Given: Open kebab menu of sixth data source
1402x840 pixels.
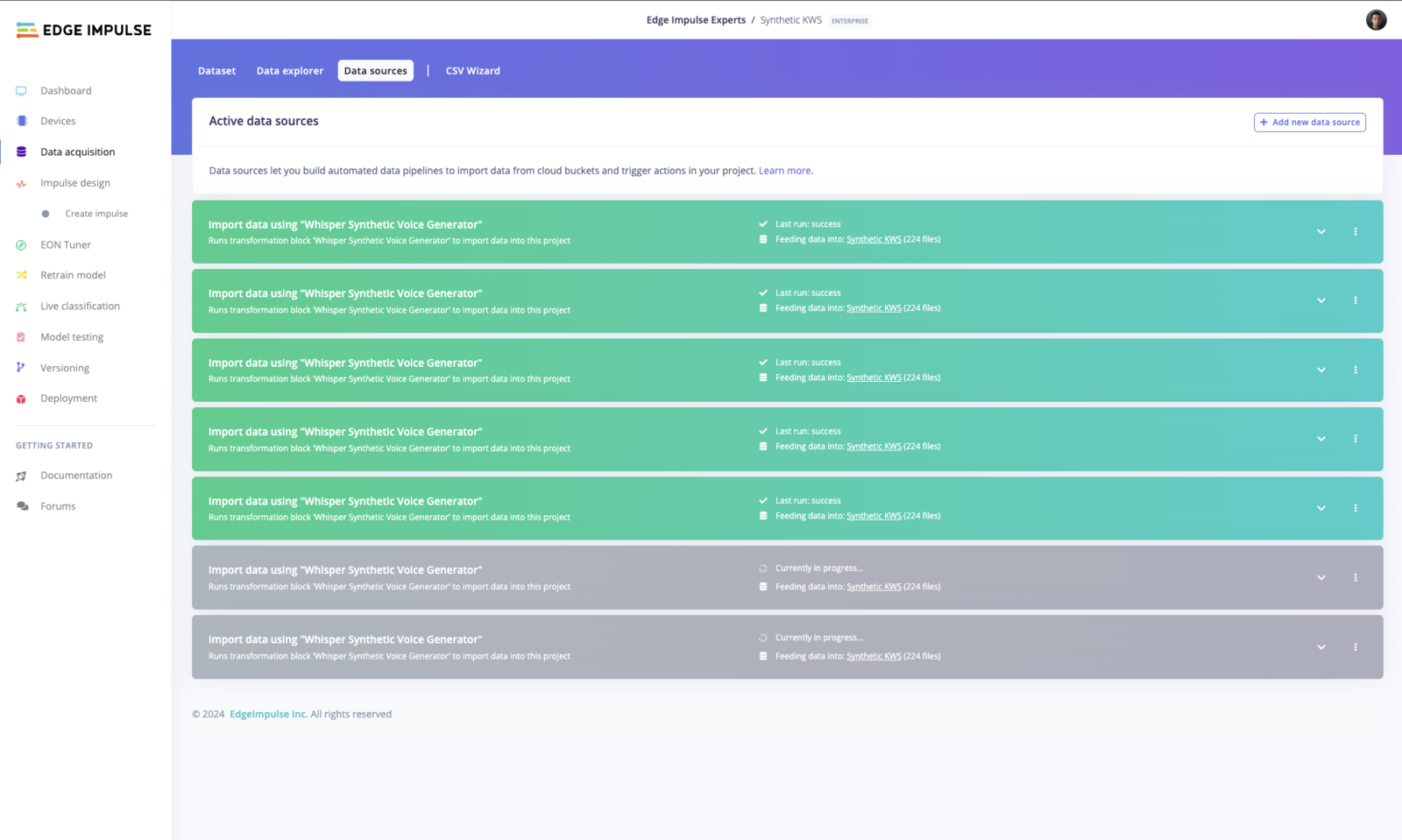Looking at the screenshot, I should point(1356,578).
